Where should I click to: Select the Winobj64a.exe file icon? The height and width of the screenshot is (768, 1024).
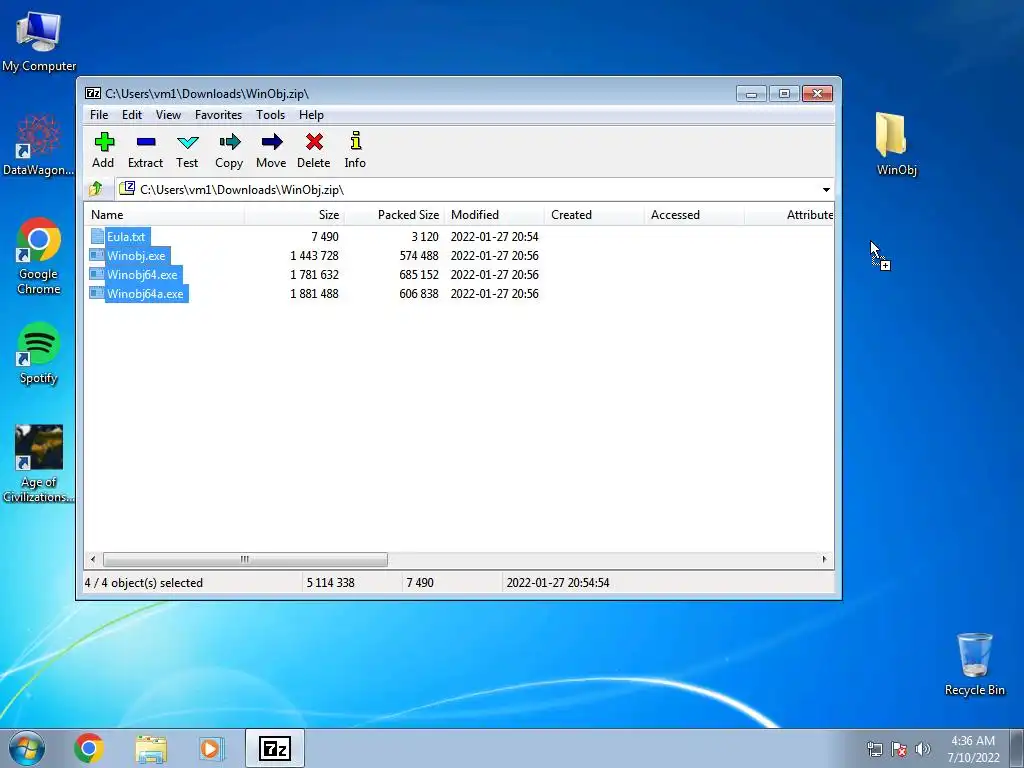point(97,293)
